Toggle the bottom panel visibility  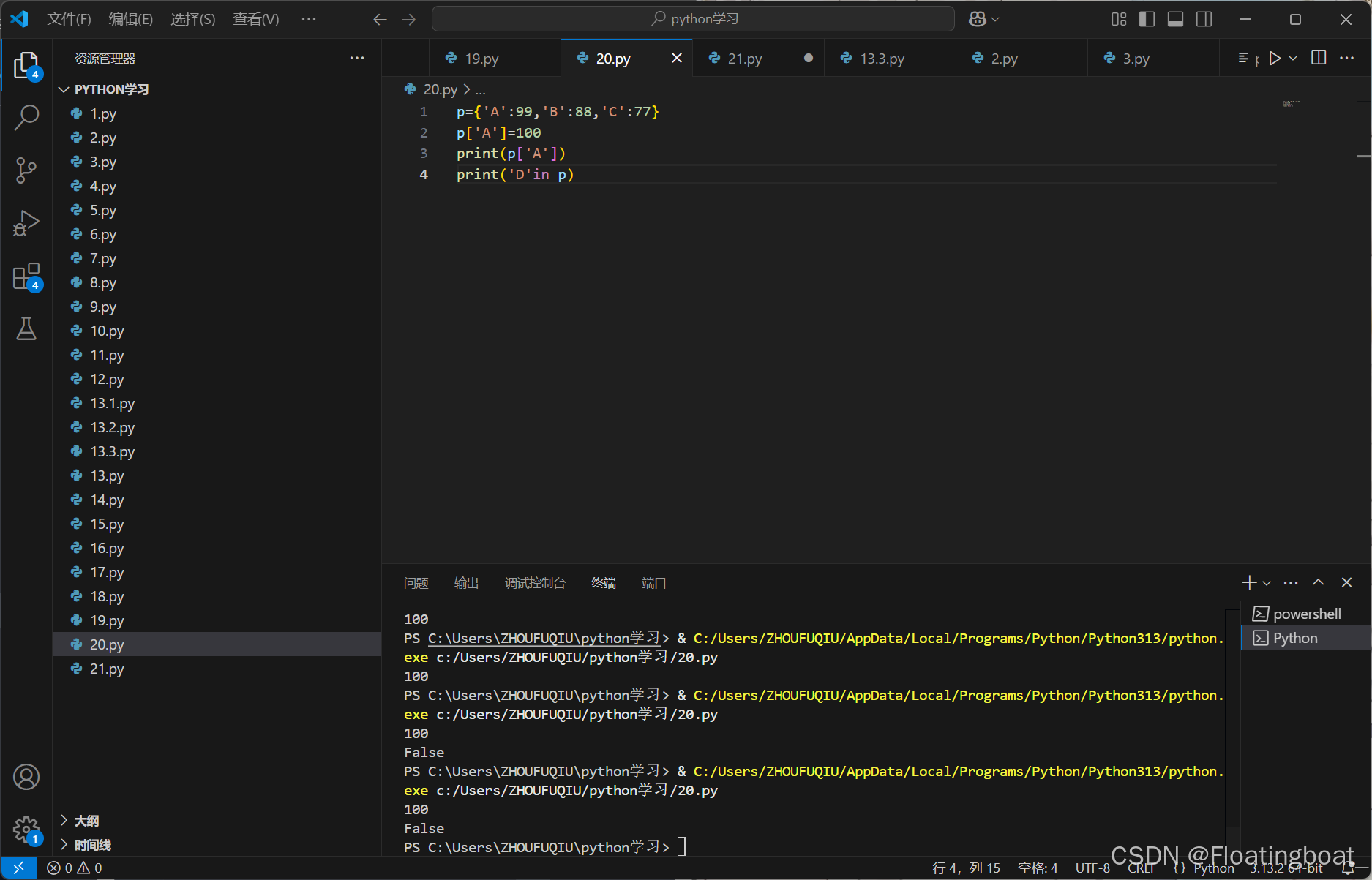click(x=1175, y=19)
